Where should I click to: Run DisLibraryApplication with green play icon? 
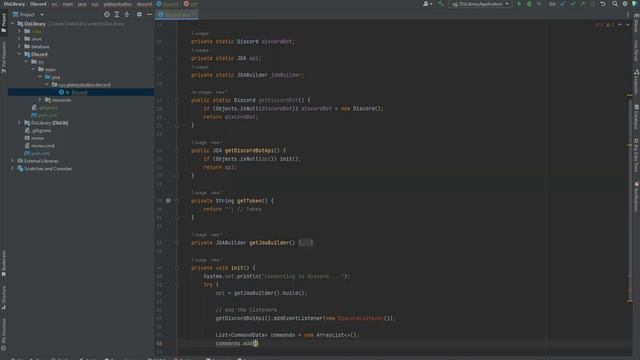coord(519,4)
